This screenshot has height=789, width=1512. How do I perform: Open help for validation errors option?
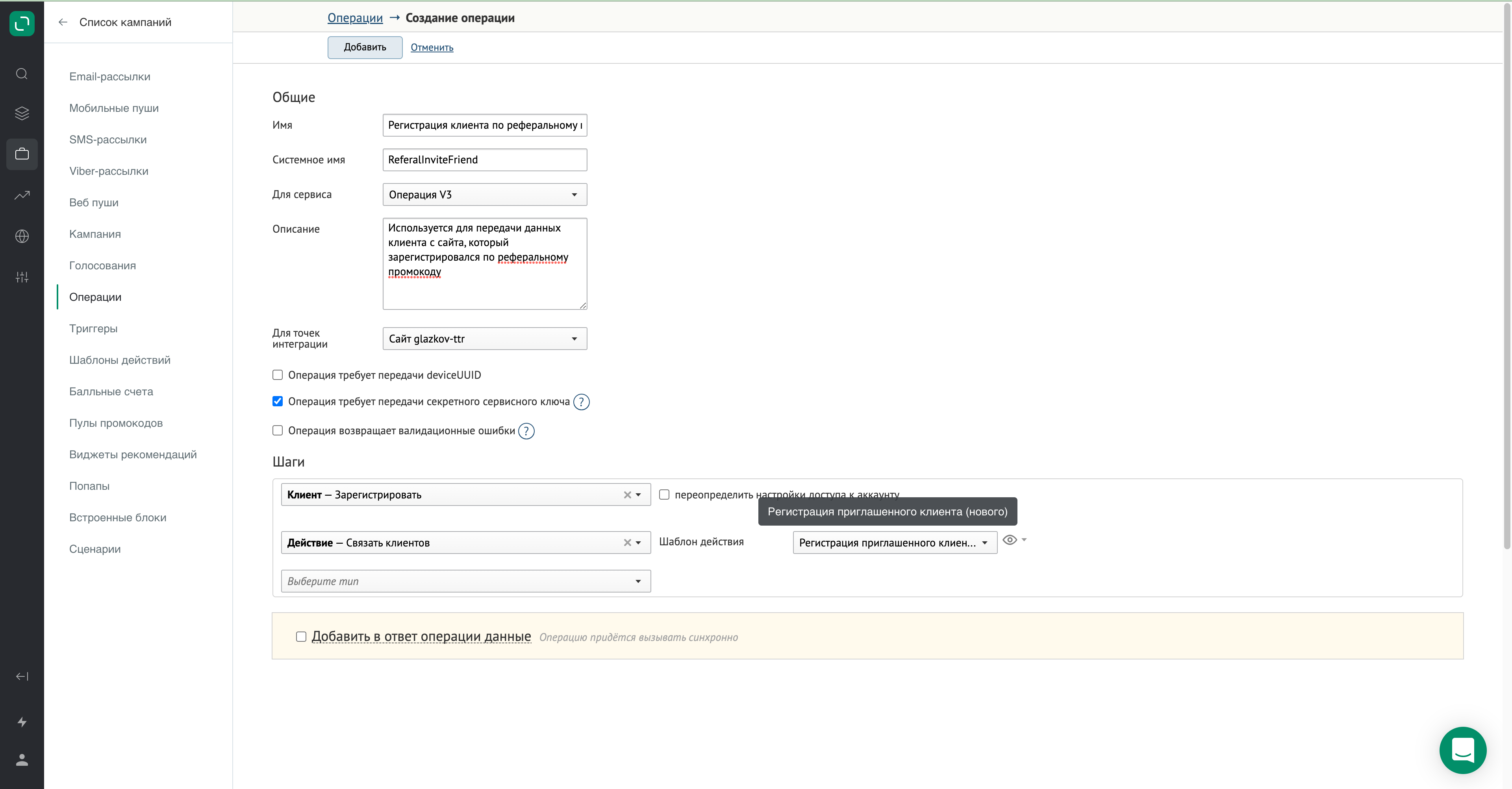(526, 431)
